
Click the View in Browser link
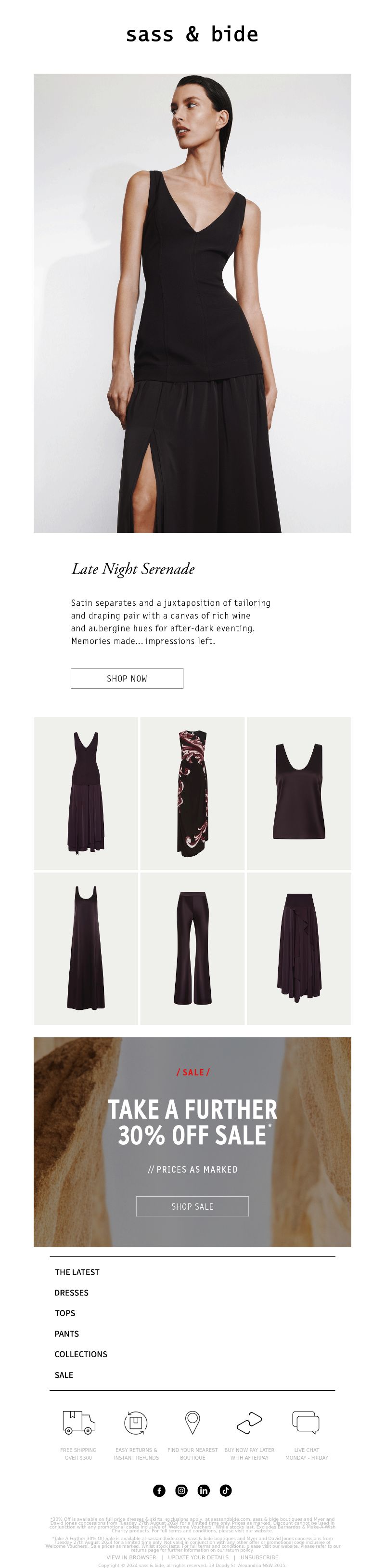tap(131, 1557)
